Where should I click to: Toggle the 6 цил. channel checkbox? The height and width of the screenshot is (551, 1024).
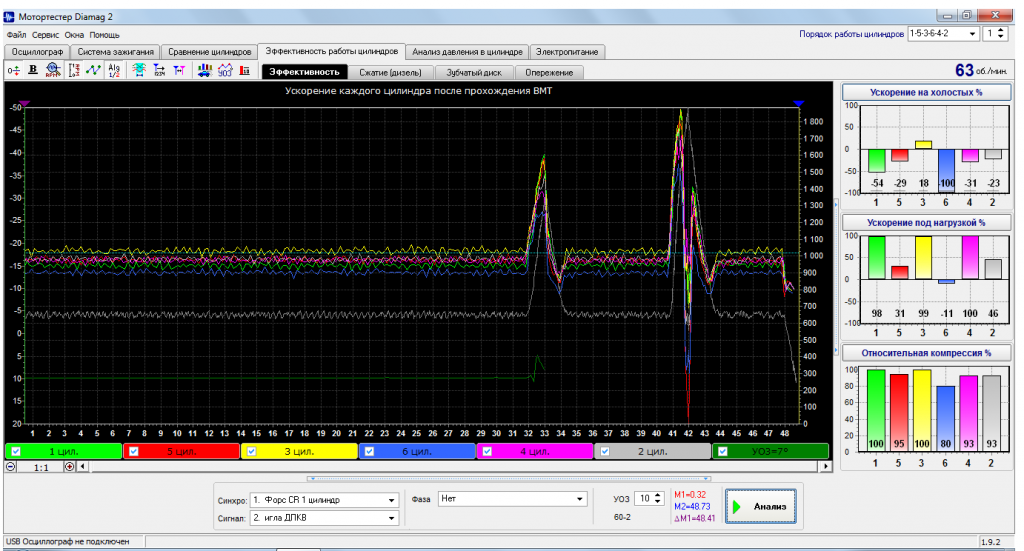369,451
